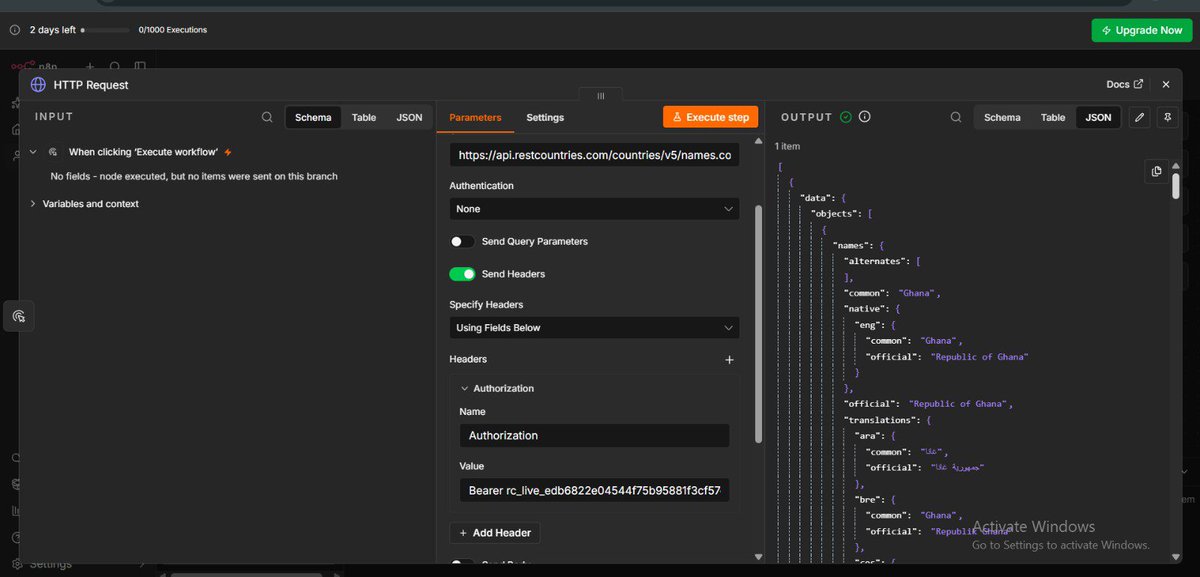Switch OUTPUT view to Schema tab

pyautogui.click(x=1002, y=117)
